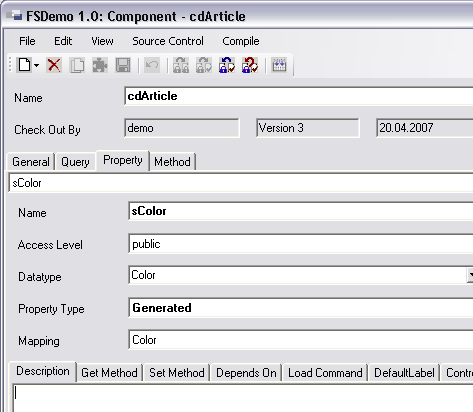This screenshot has width=473, height=412.
Task: Open the DefaultLabel sub-tab
Action: 404,373
